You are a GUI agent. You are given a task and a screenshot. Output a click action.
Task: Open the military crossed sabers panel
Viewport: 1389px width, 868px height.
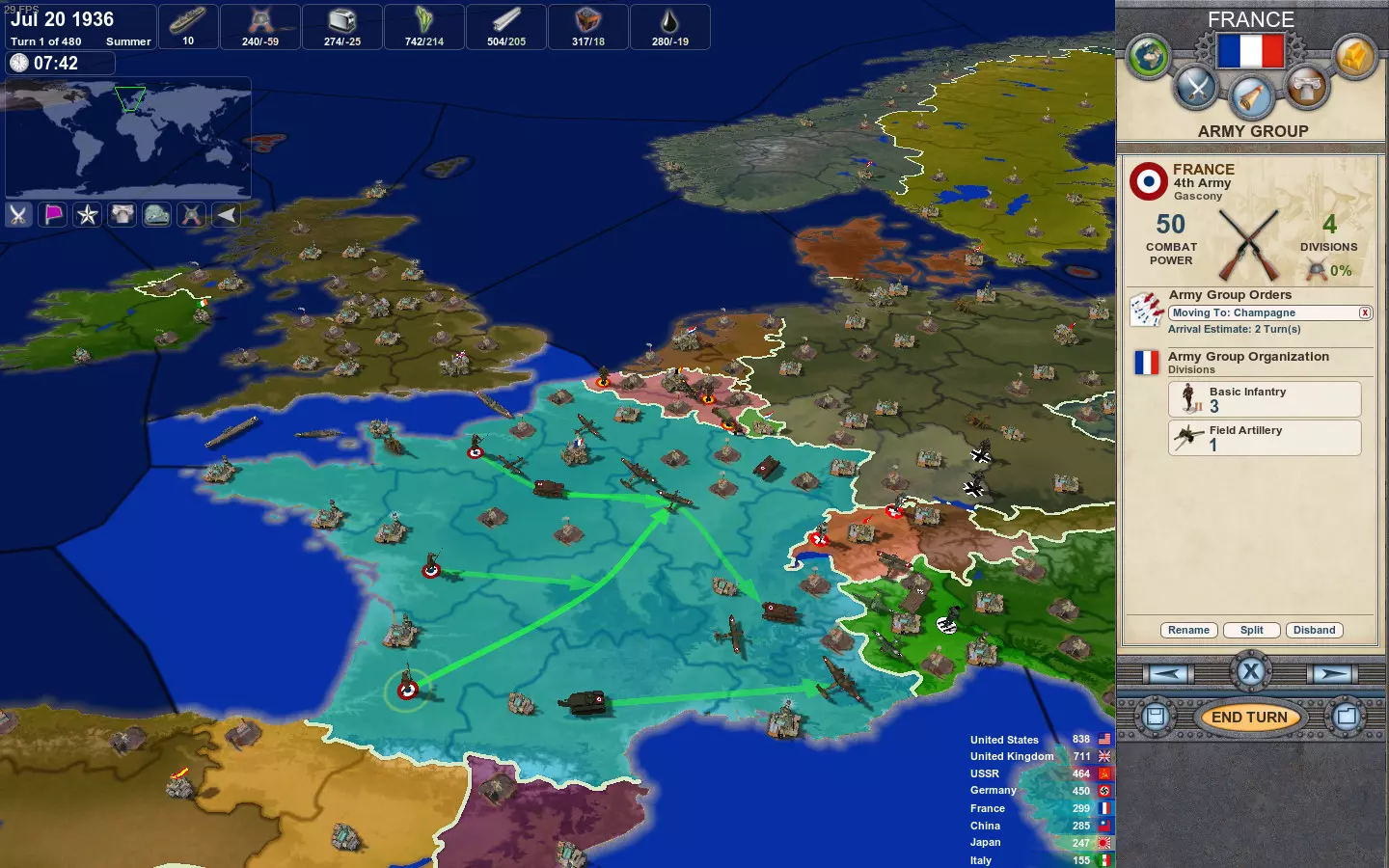(x=1197, y=88)
